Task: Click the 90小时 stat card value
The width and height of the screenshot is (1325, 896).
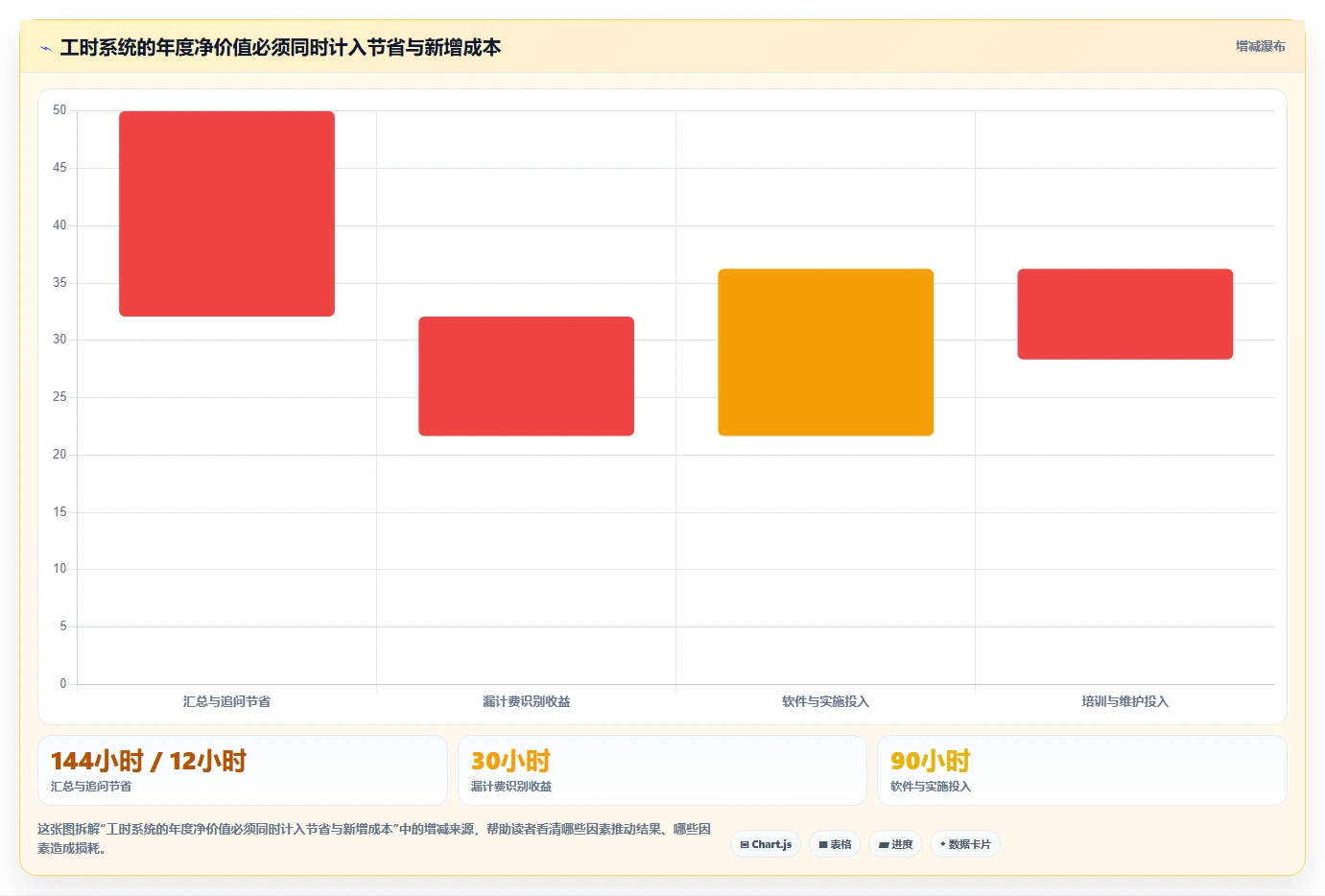Action: point(931,761)
